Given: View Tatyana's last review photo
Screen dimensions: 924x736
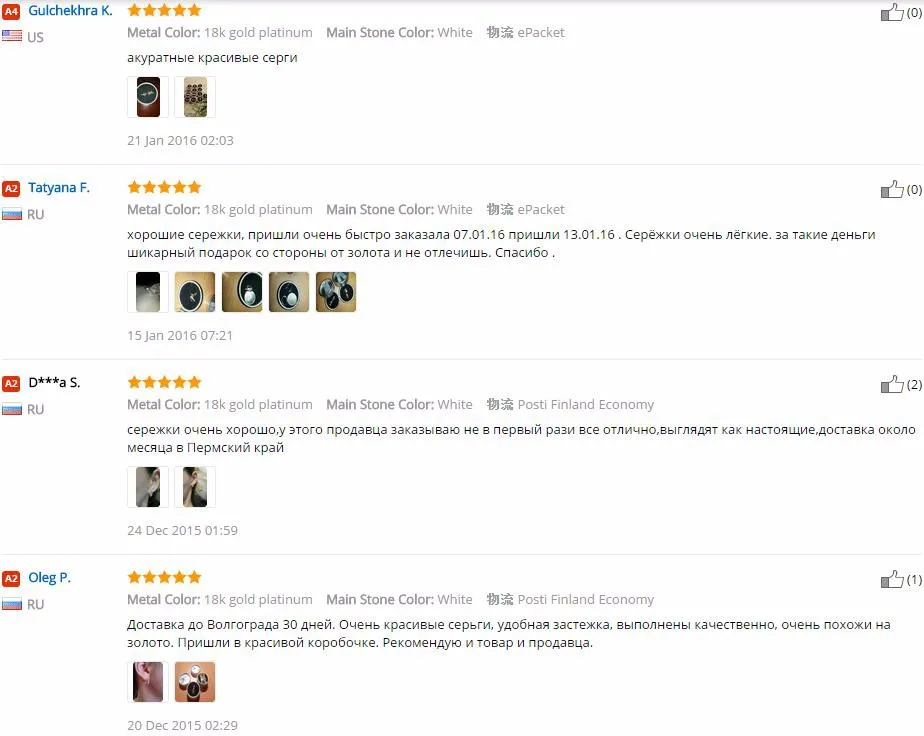Looking at the screenshot, I should (336, 292).
